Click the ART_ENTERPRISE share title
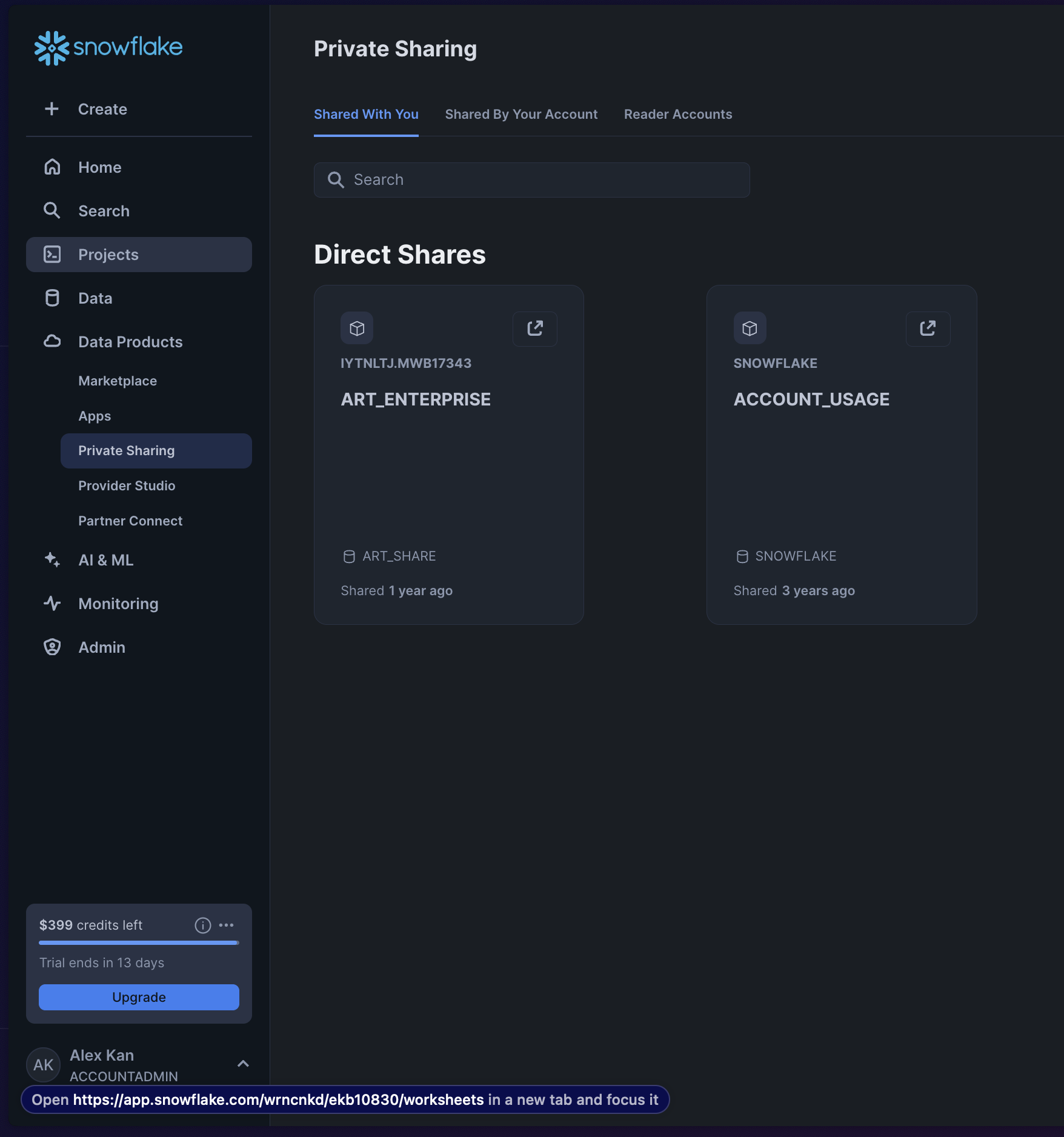1064x1137 pixels. point(416,399)
